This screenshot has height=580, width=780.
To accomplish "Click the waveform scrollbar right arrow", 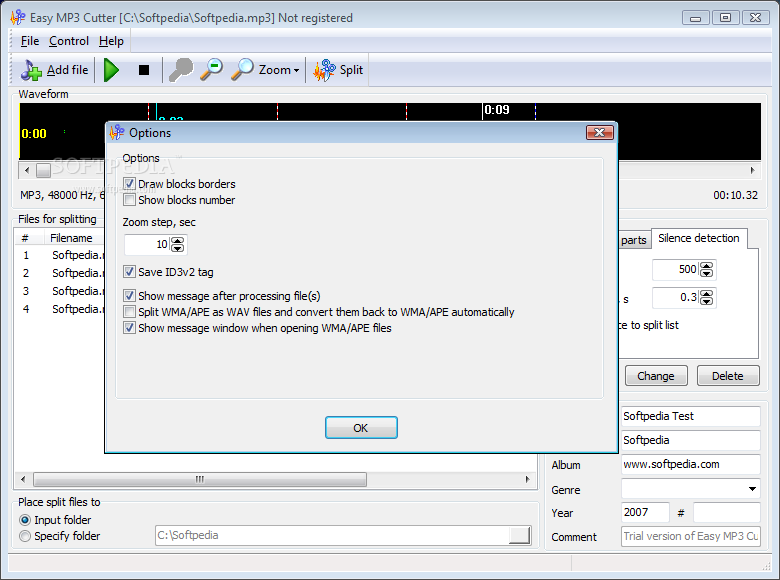I will [753, 170].
